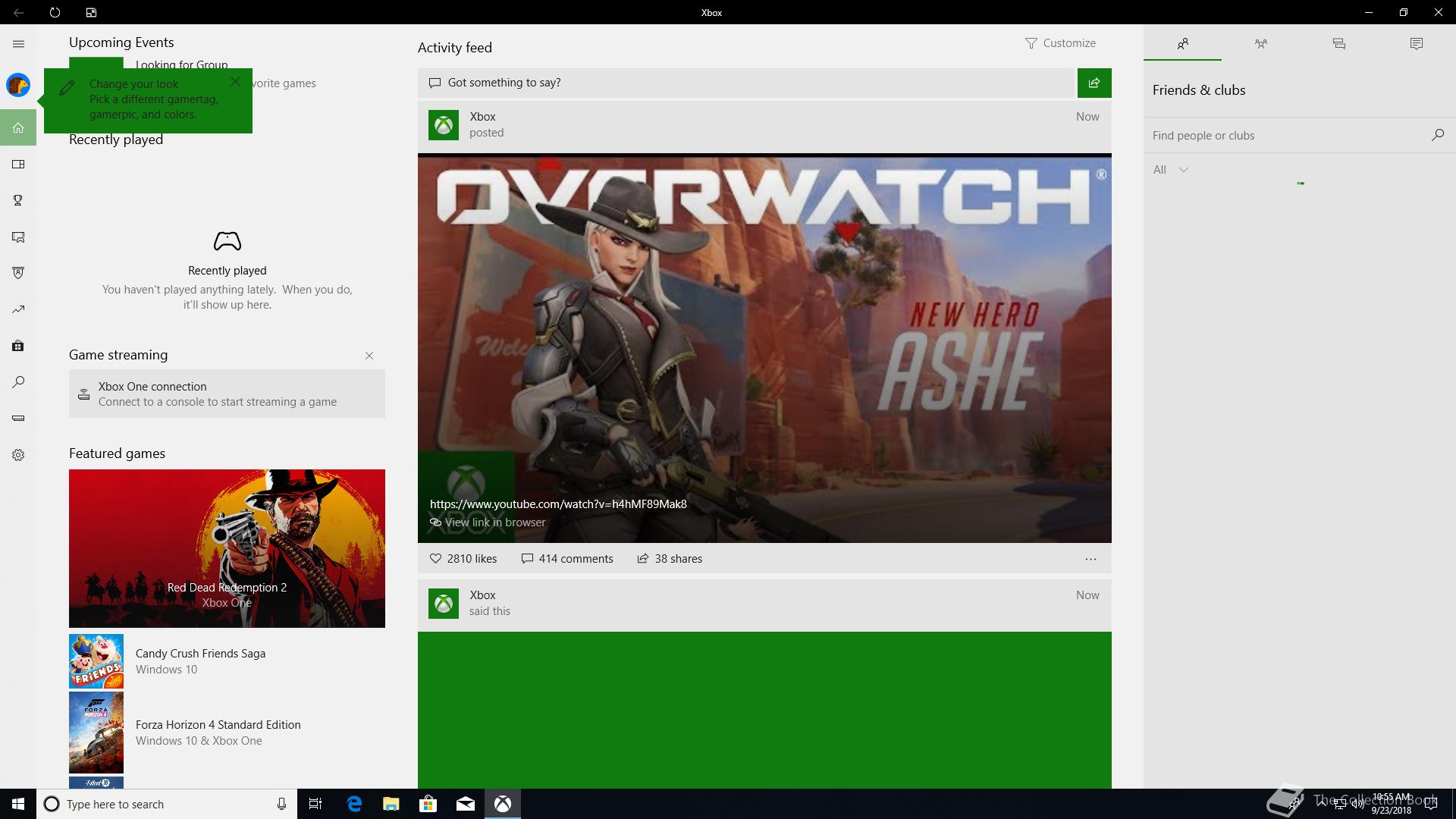Image resolution: width=1456 pixels, height=819 pixels.
Task: Open Connection console icon in sidebar
Action: [x=18, y=419]
